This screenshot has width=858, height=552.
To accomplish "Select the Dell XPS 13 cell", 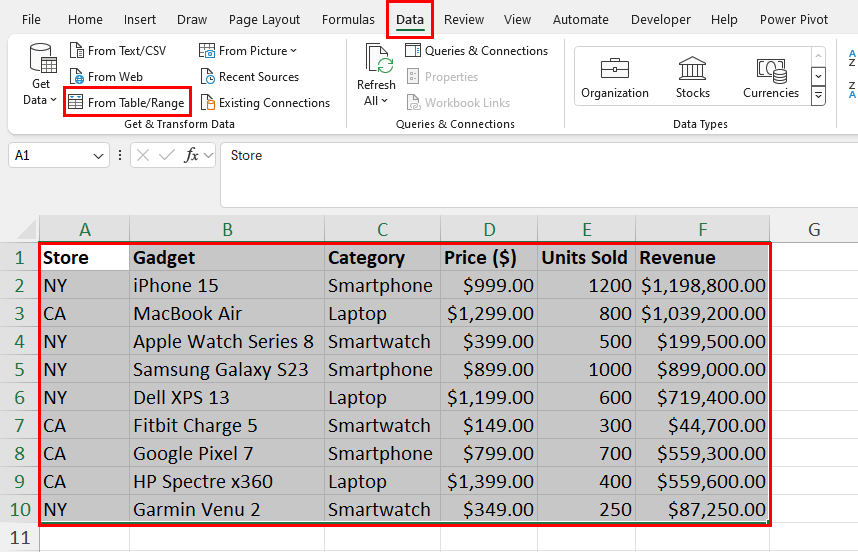I will click(x=227, y=397).
